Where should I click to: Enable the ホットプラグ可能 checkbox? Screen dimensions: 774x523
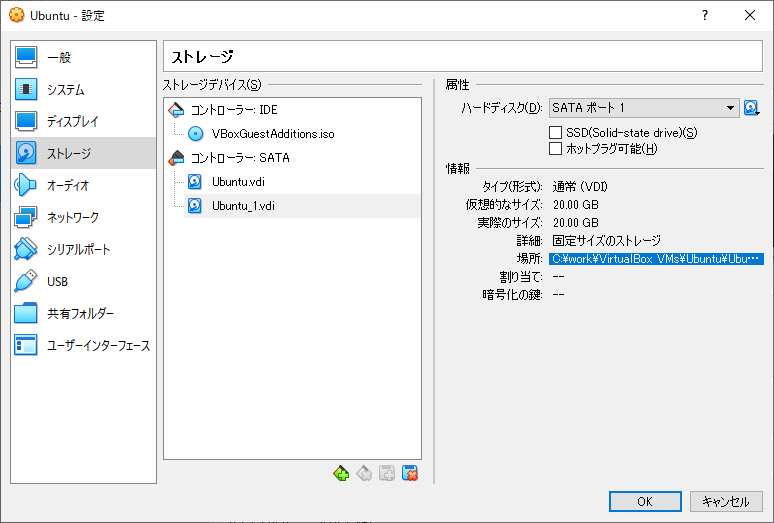click(x=555, y=149)
